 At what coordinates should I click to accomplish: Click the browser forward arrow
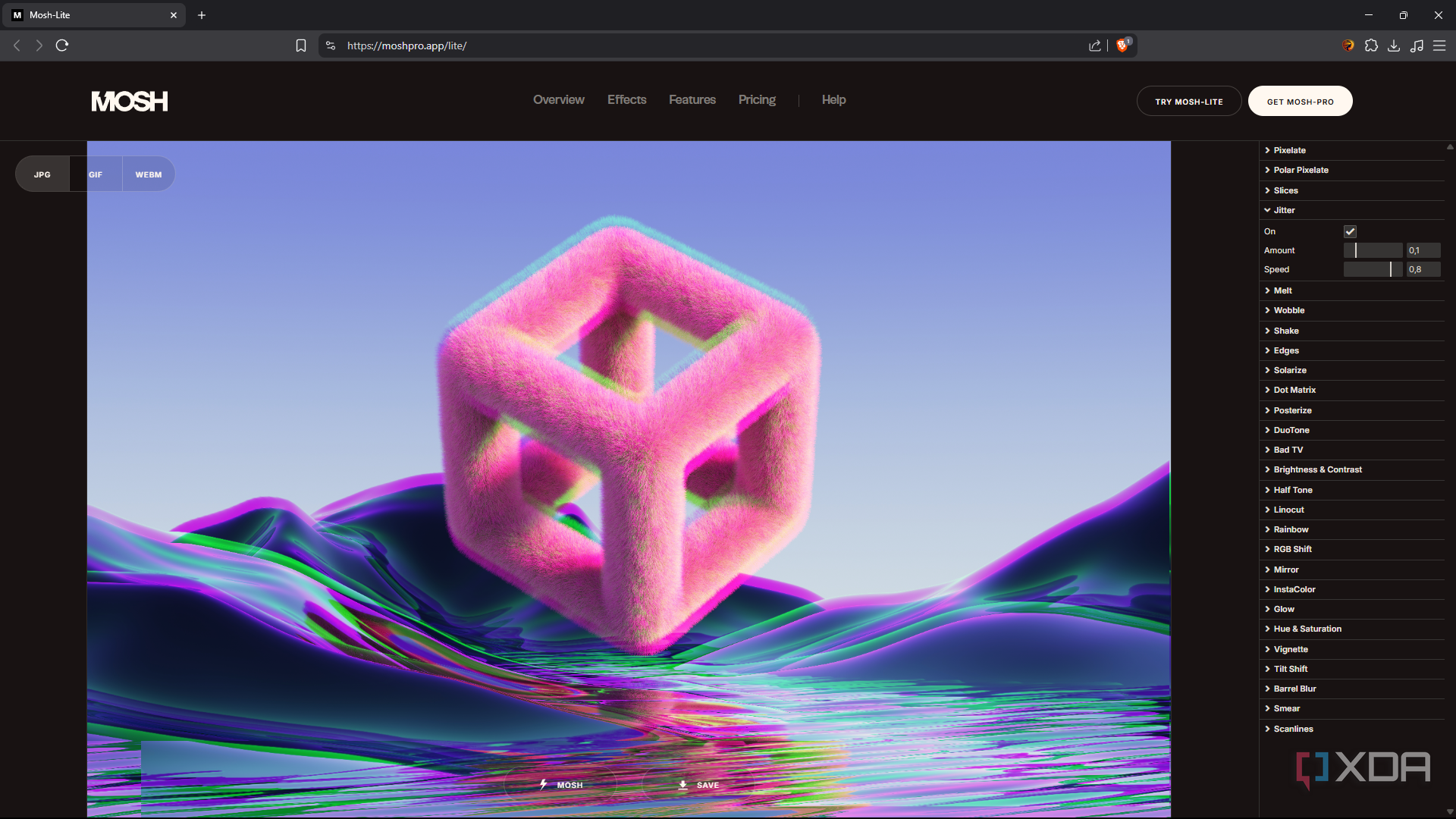coord(39,45)
